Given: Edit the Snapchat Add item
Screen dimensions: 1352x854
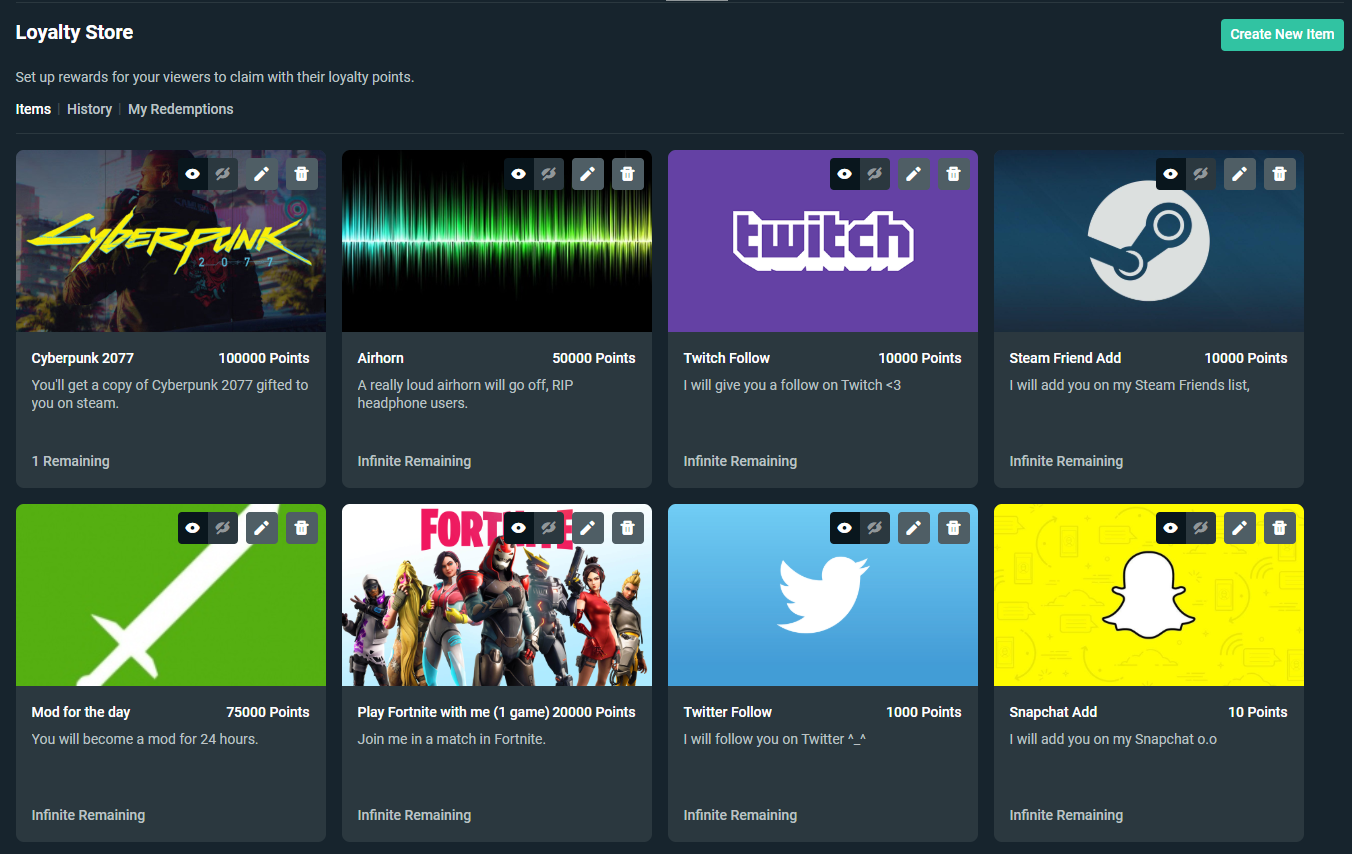Looking at the screenshot, I should 1240,528.
